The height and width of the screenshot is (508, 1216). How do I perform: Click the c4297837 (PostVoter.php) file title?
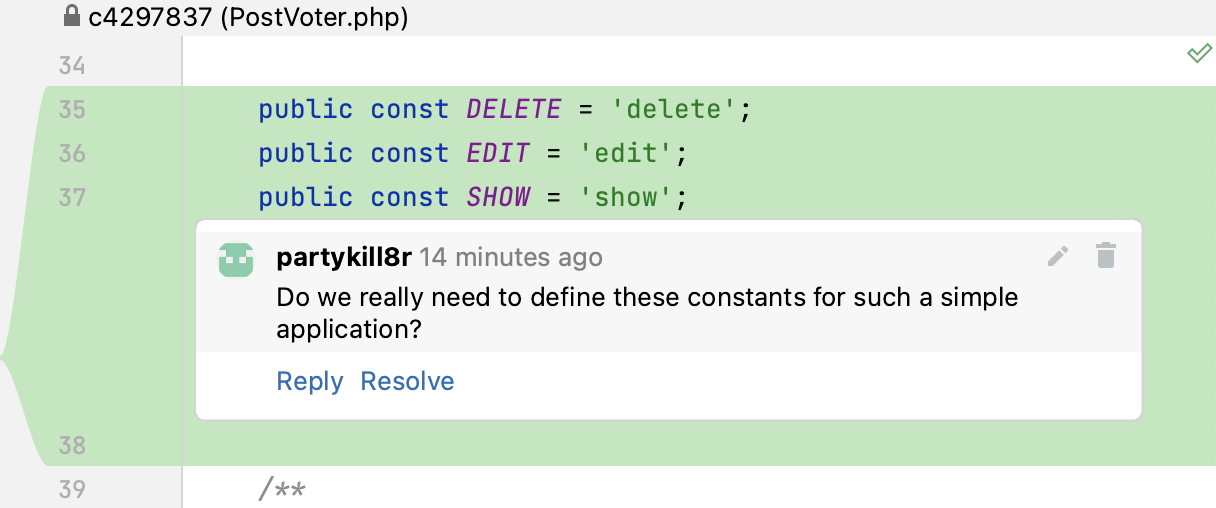(248, 16)
